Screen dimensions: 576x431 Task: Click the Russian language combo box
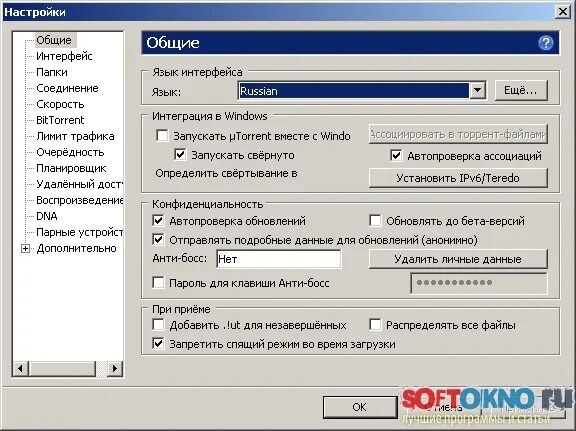click(x=362, y=90)
